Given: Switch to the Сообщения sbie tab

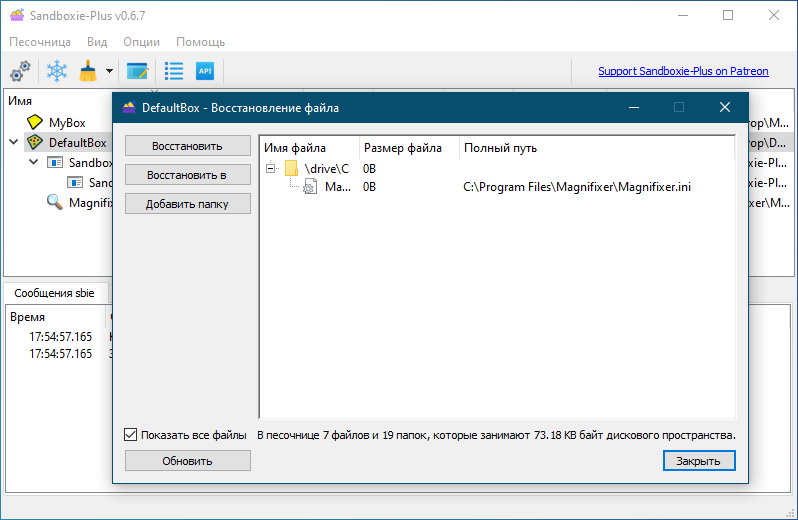Looking at the screenshot, I should pyautogui.click(x=54, y=293).
